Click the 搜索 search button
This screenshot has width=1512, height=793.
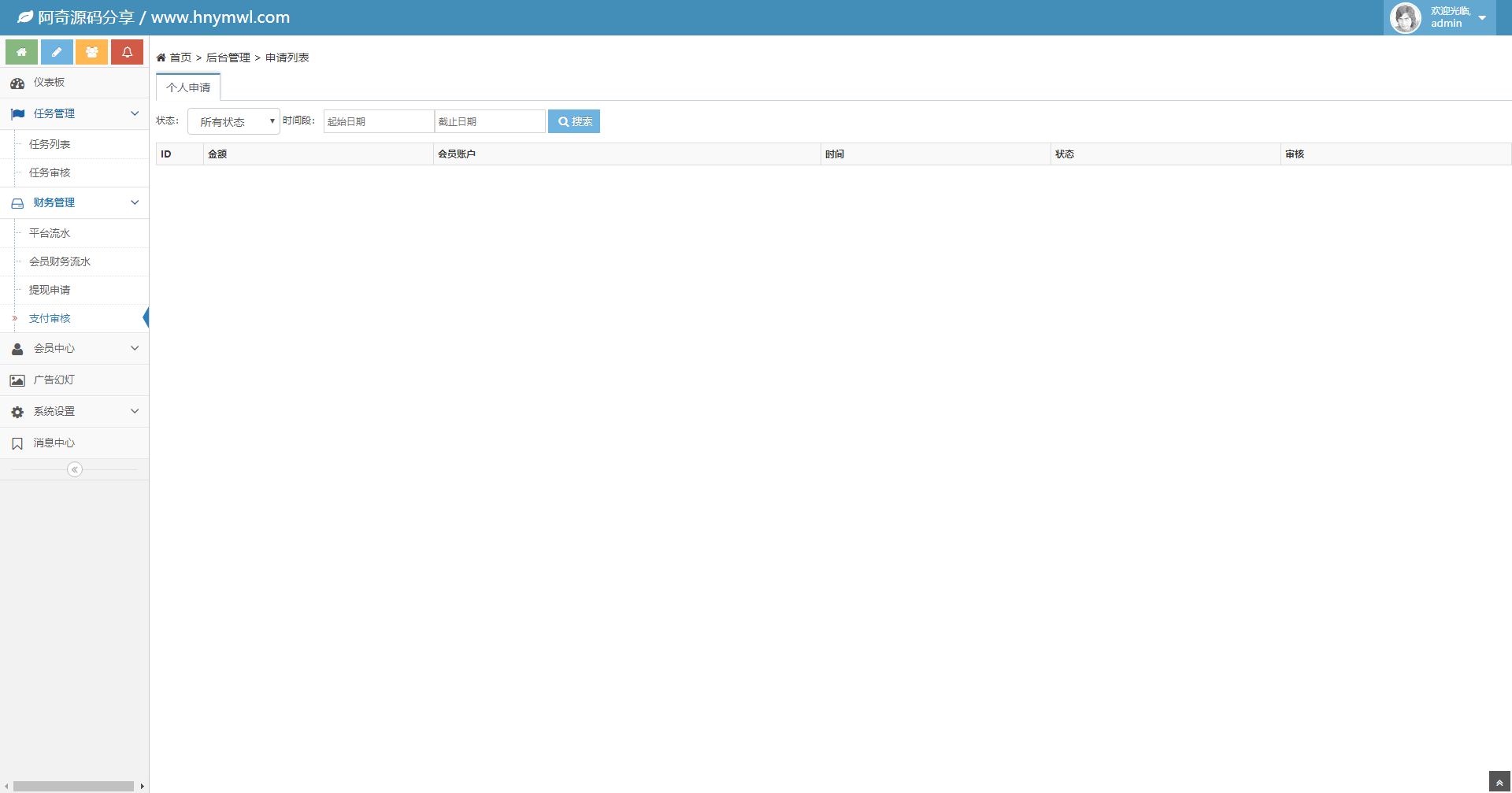click(574, 121)
